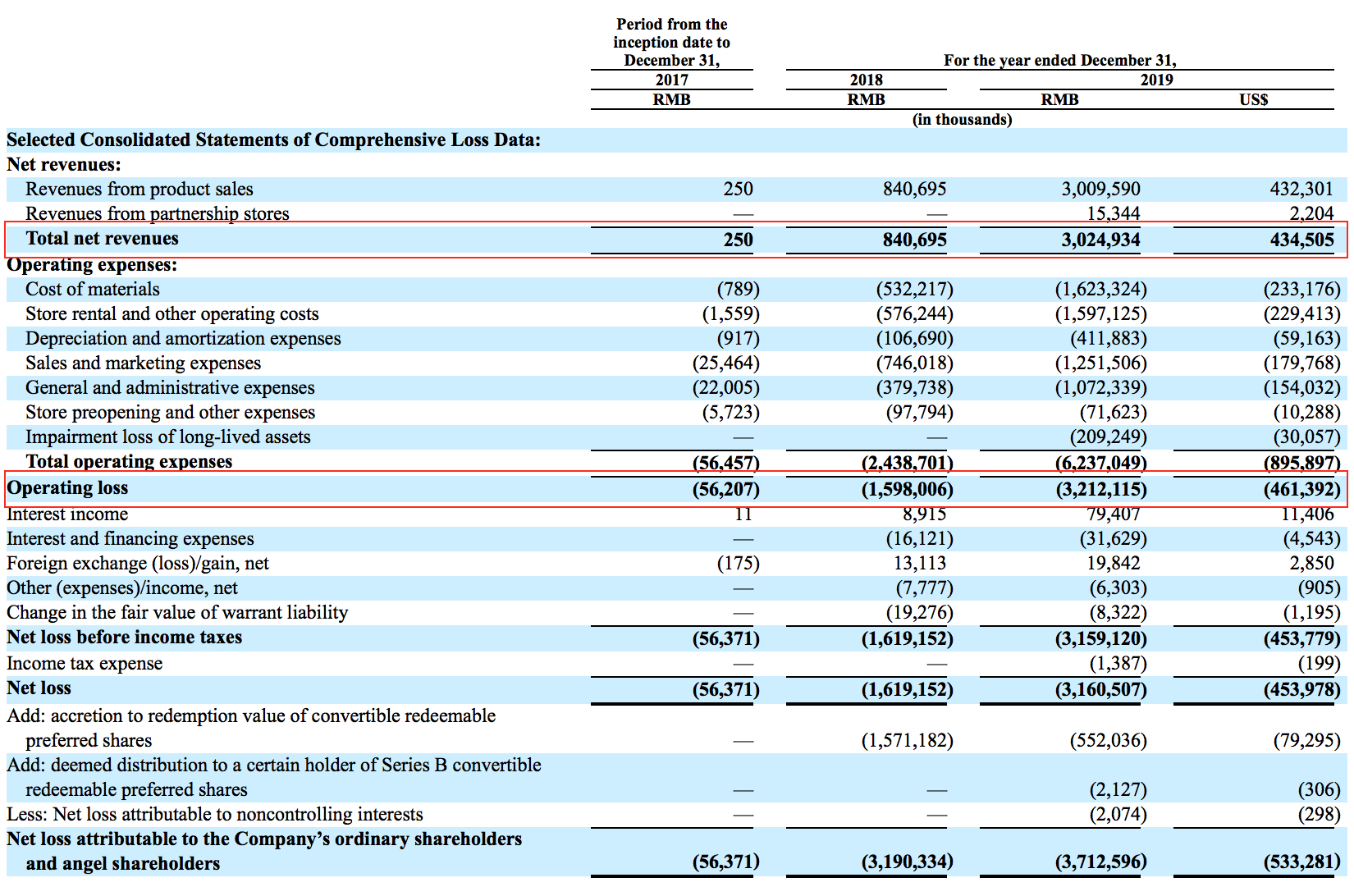The image size is (1354, 896).
Task: Select the Cost of materials row label
Action: (x=93, y=289)
